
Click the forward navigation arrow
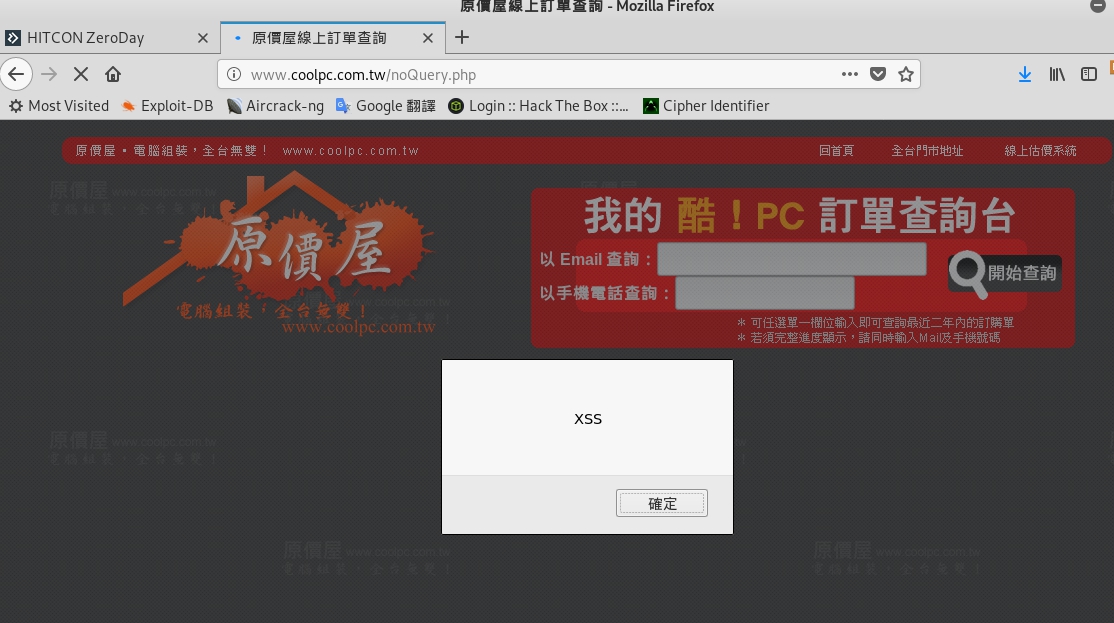pyautogui.click(x=49, y=74)
